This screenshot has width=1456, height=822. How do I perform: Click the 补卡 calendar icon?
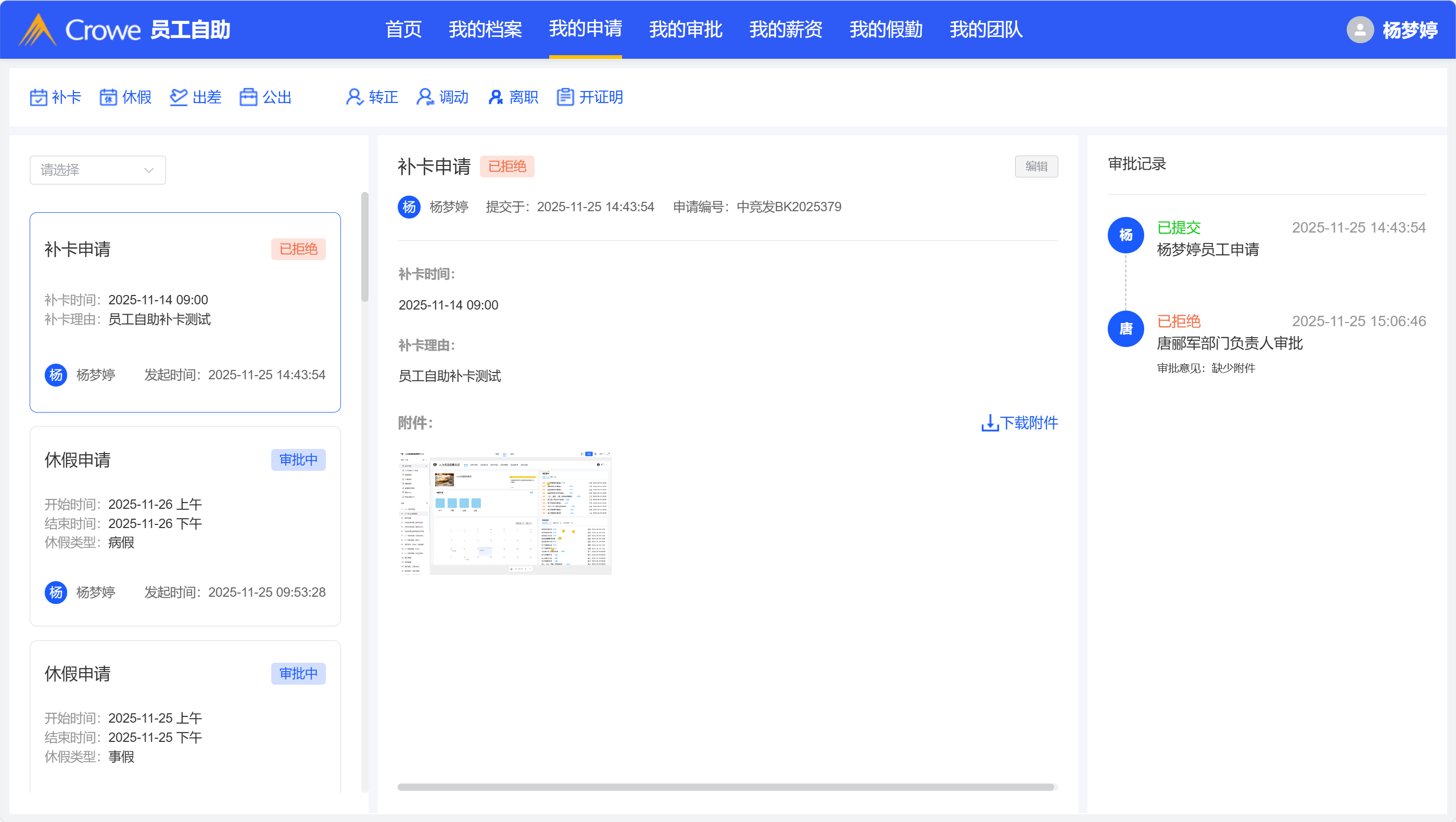tap(39, 97)
